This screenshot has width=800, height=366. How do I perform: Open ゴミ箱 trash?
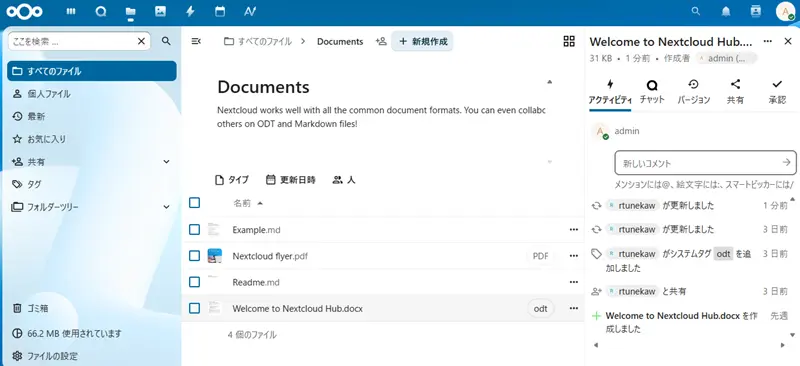(92, 308)
